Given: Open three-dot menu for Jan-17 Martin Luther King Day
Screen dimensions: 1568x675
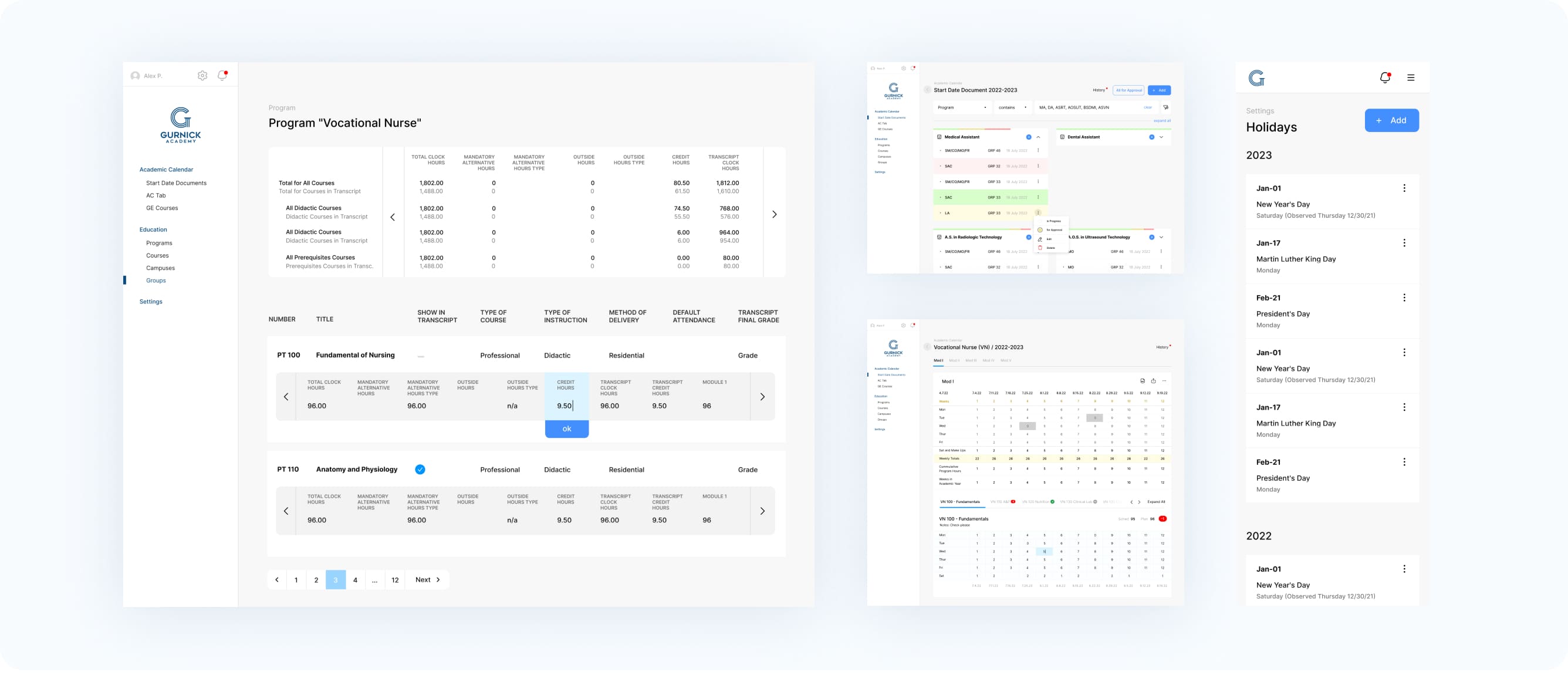Looking at the screenshot, I should [x=1404, y=243].
